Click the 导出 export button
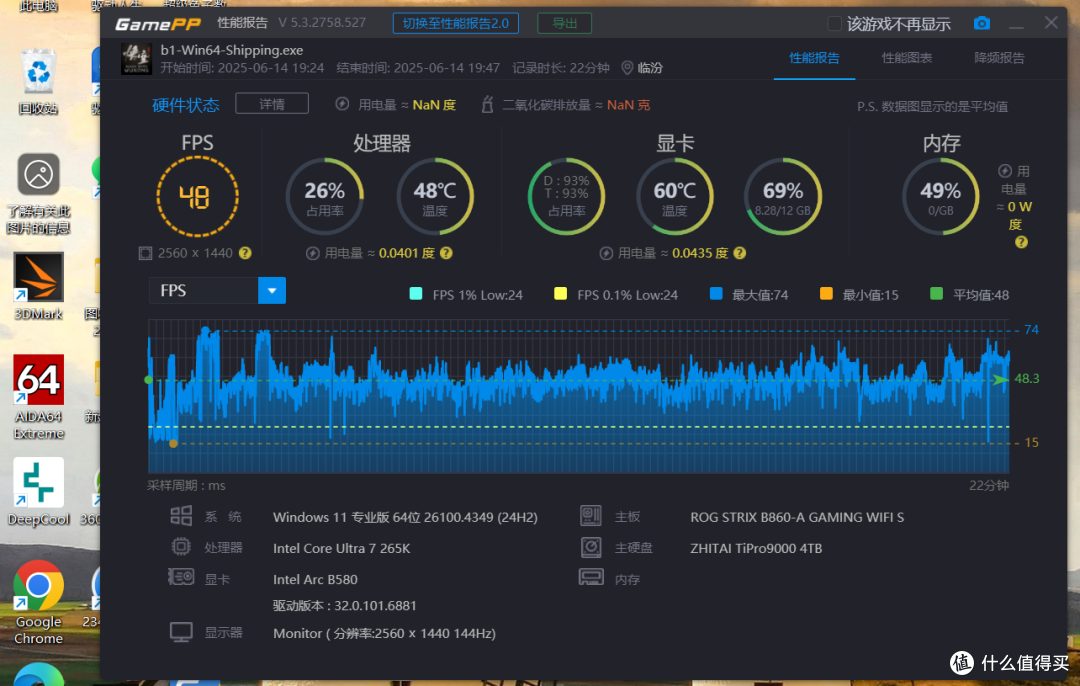Screen dimensions: 1080x686 [564, 22]
